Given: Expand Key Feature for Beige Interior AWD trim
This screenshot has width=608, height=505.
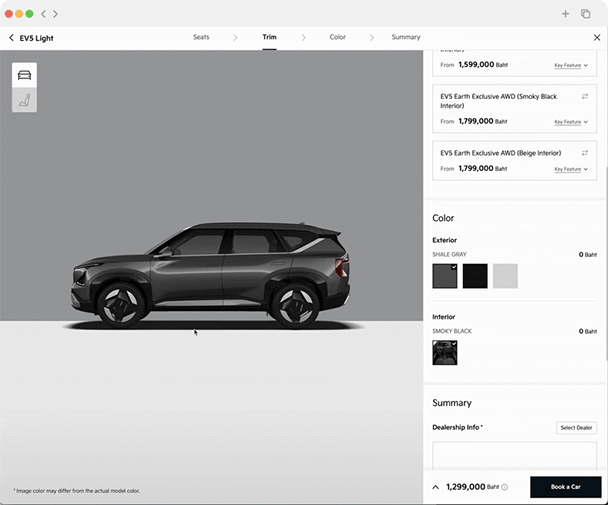Looking at the screenshot, I should (571, 169).
